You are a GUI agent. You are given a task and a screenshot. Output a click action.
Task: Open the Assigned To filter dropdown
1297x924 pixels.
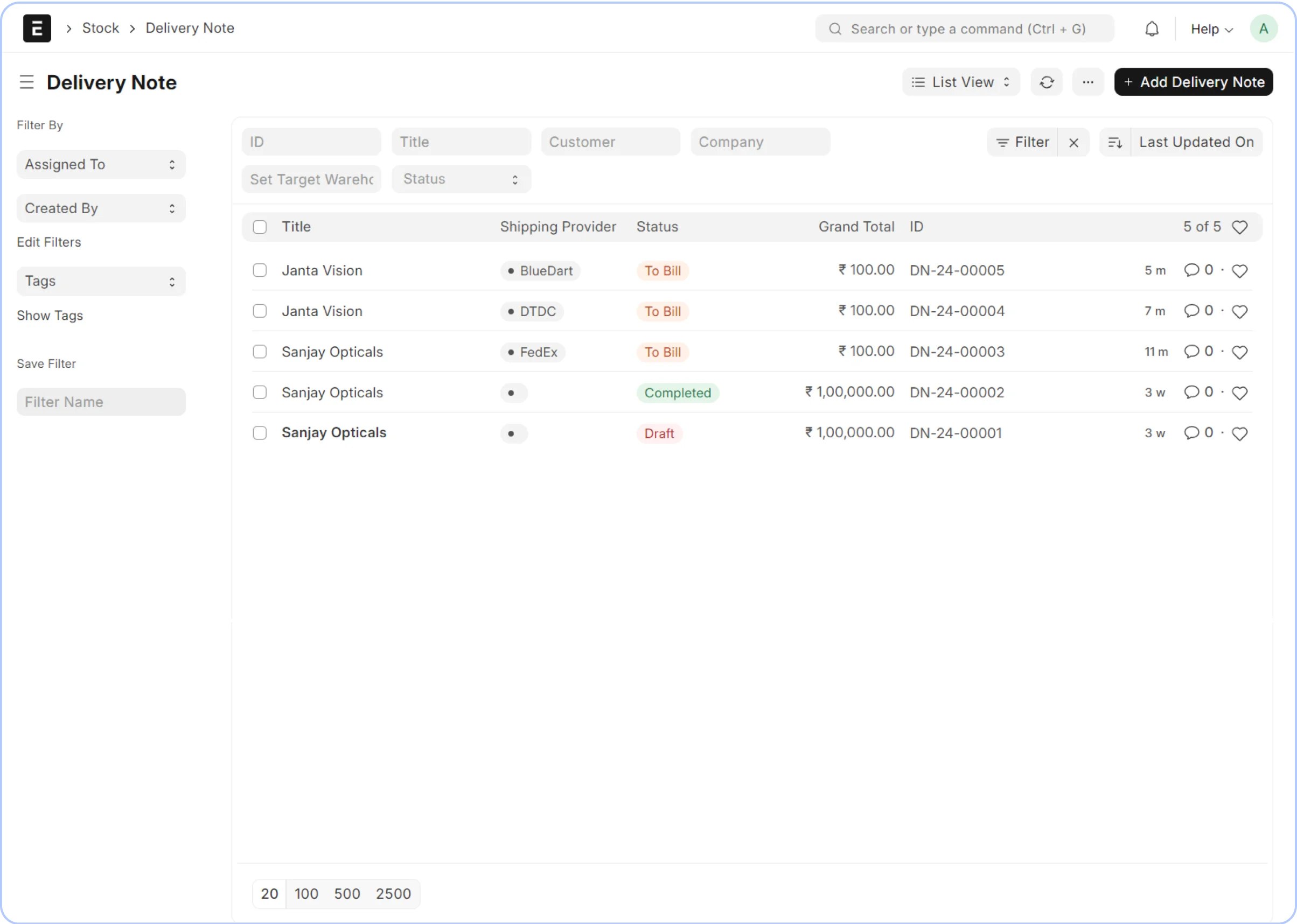tap(101, 165)
